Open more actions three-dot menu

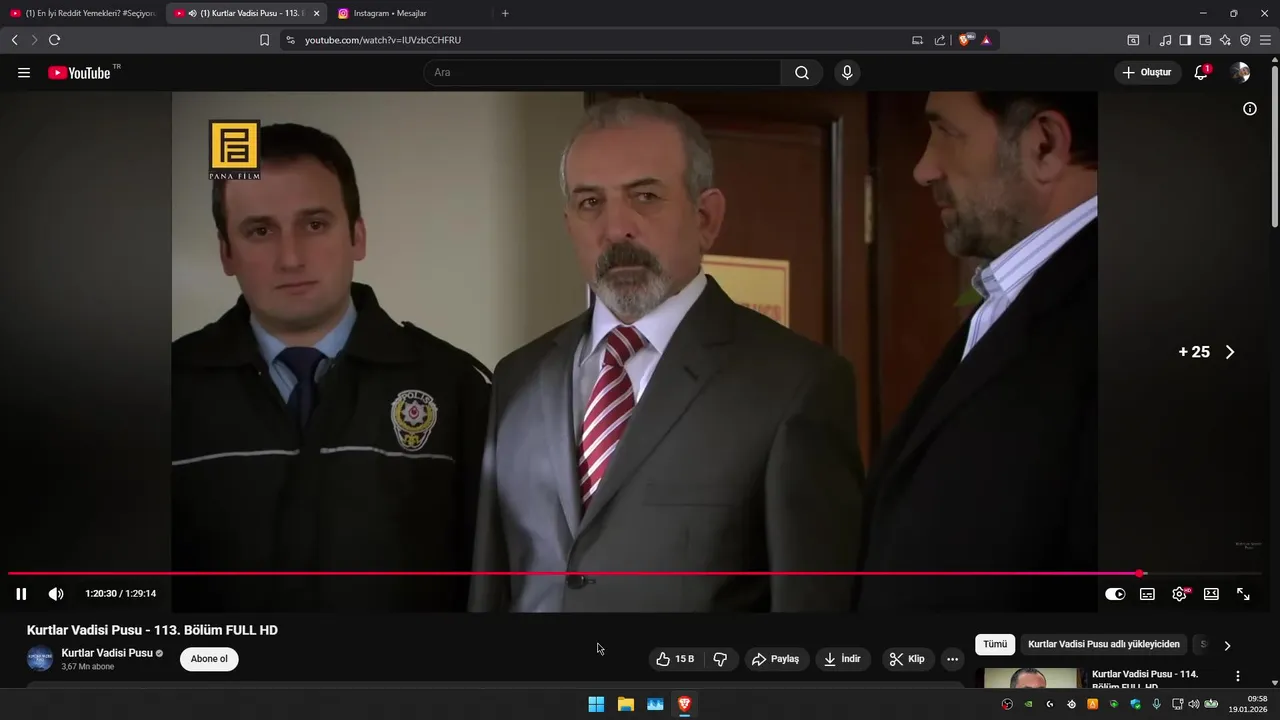coord(952,659)
